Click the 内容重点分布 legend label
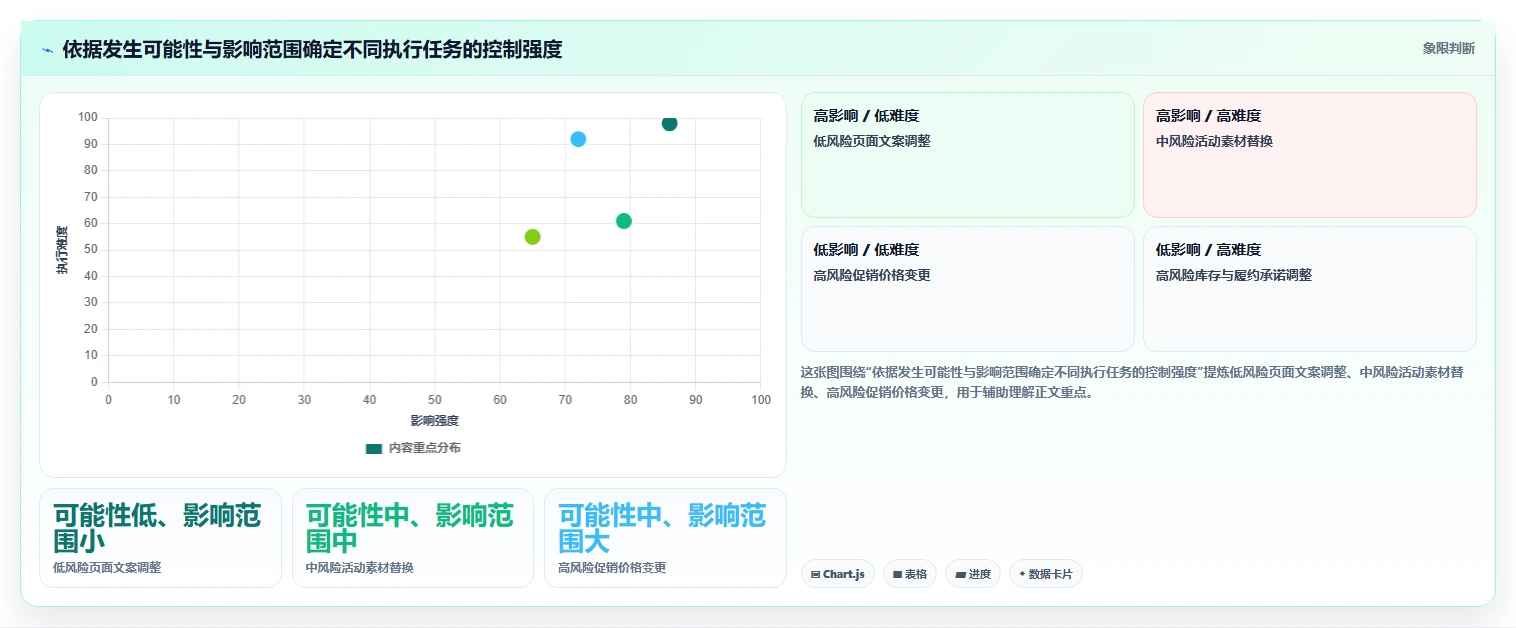 [425, 448]
